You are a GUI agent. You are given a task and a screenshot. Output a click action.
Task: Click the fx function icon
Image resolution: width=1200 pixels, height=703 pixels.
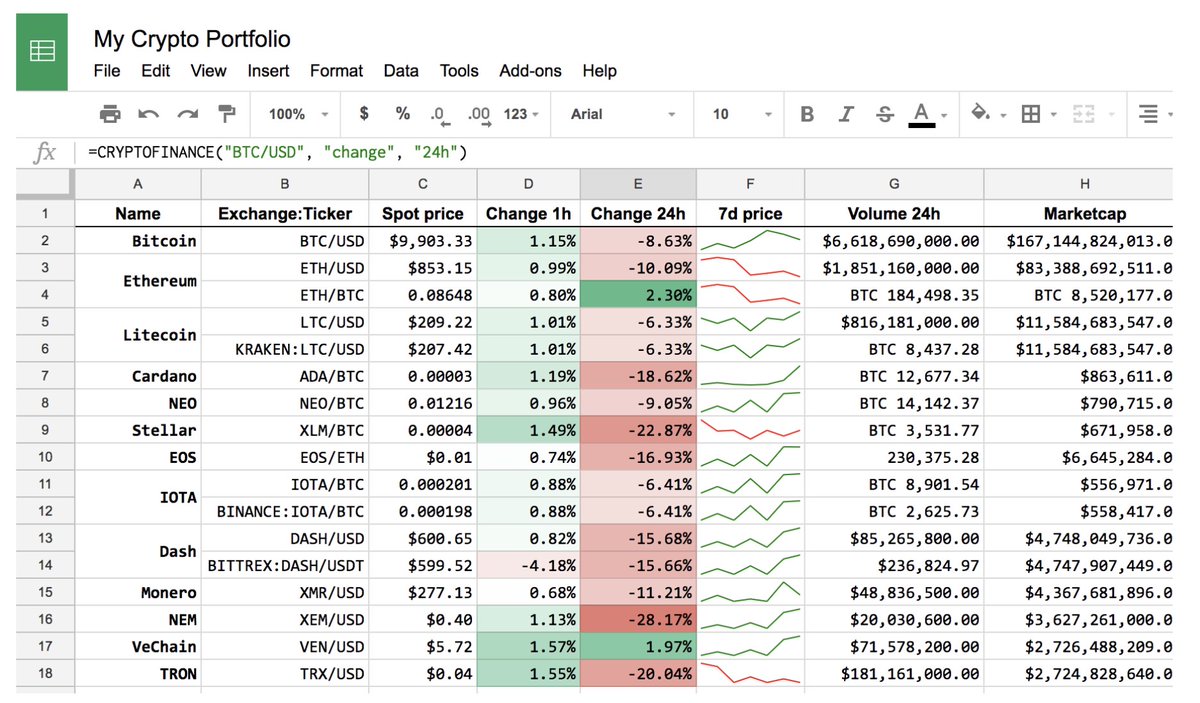45,153
